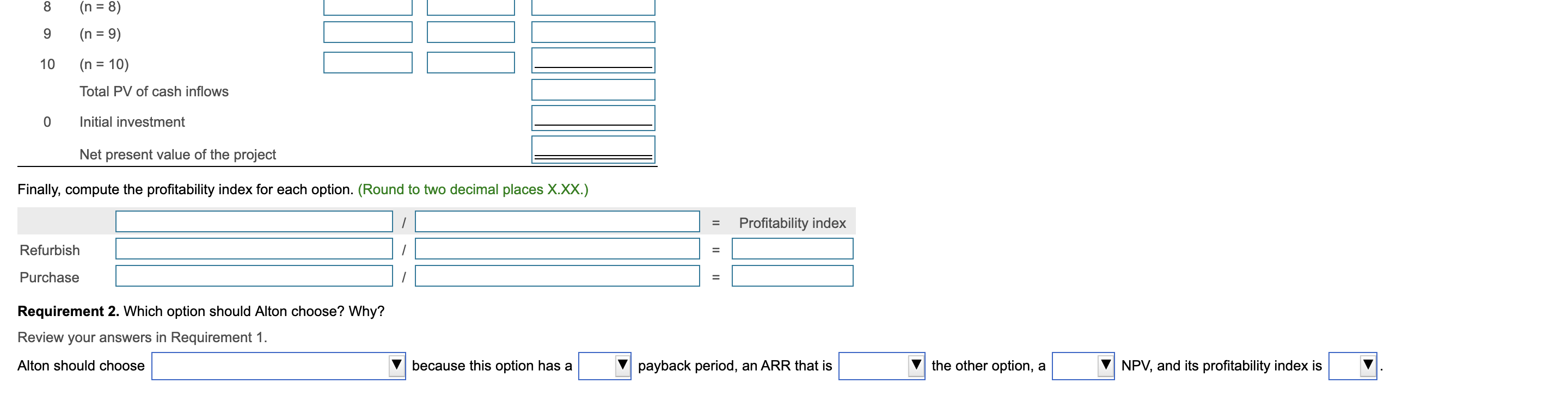The height and width of the screenshot is (402, 1568).
Task: Click the Purchase denominator input field
Action: pos(557,276)
